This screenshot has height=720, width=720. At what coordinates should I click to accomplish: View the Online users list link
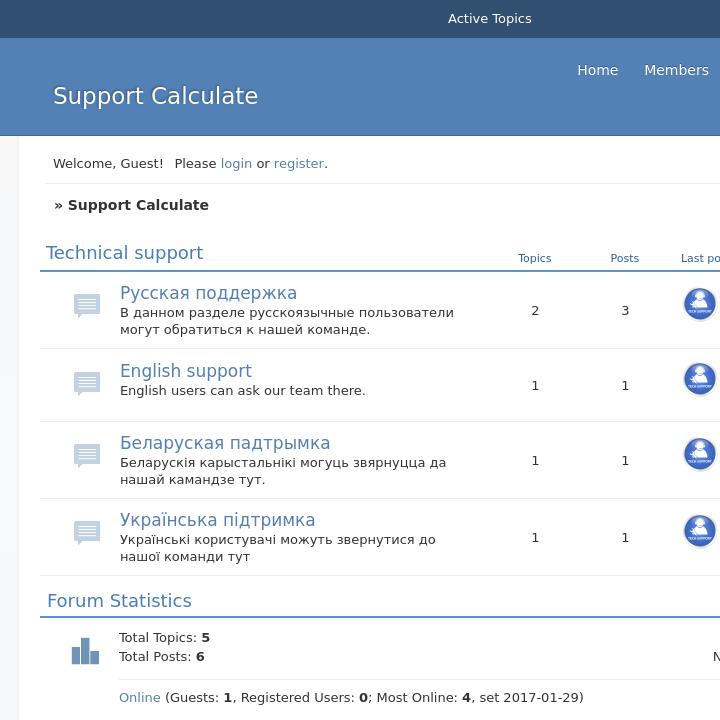click(140, 698)
